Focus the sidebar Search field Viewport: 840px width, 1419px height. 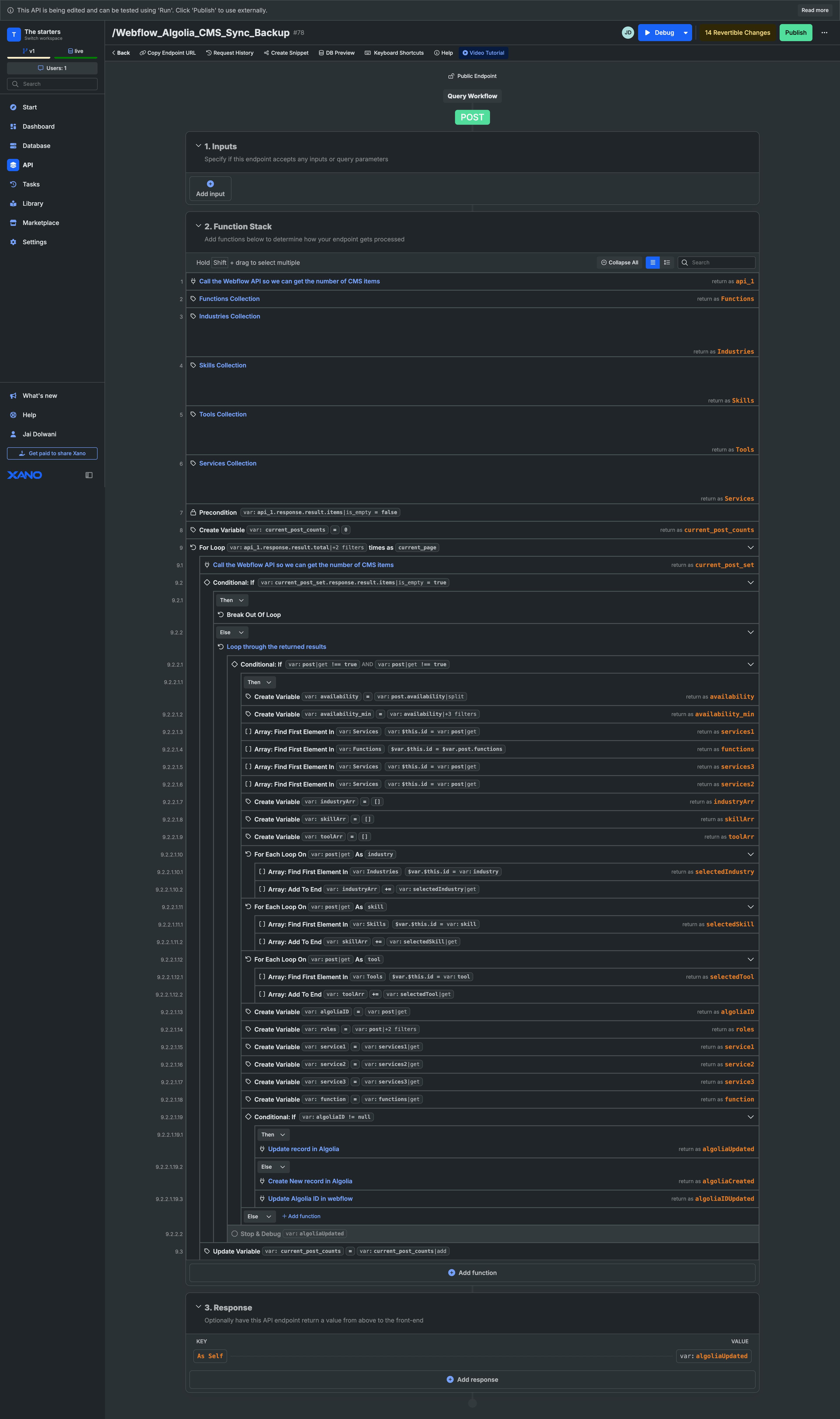point(52,84)
